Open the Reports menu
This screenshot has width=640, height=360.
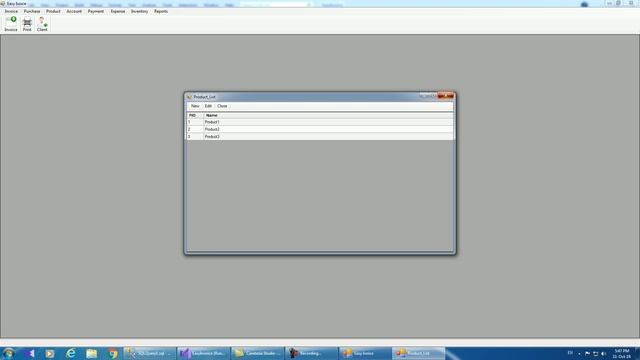161,11
